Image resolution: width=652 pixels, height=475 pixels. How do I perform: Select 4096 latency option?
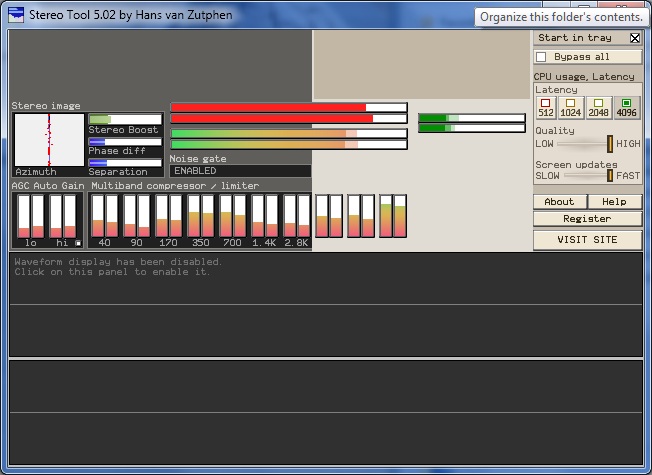coord(626,108)
